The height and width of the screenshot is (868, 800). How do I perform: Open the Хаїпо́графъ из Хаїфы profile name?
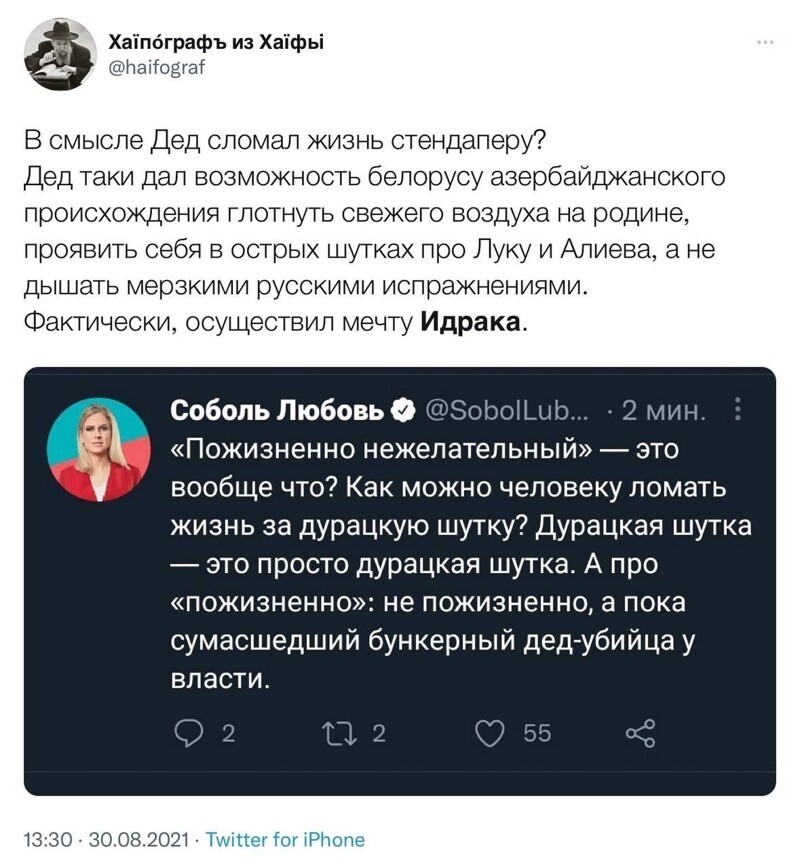[216, 42]
